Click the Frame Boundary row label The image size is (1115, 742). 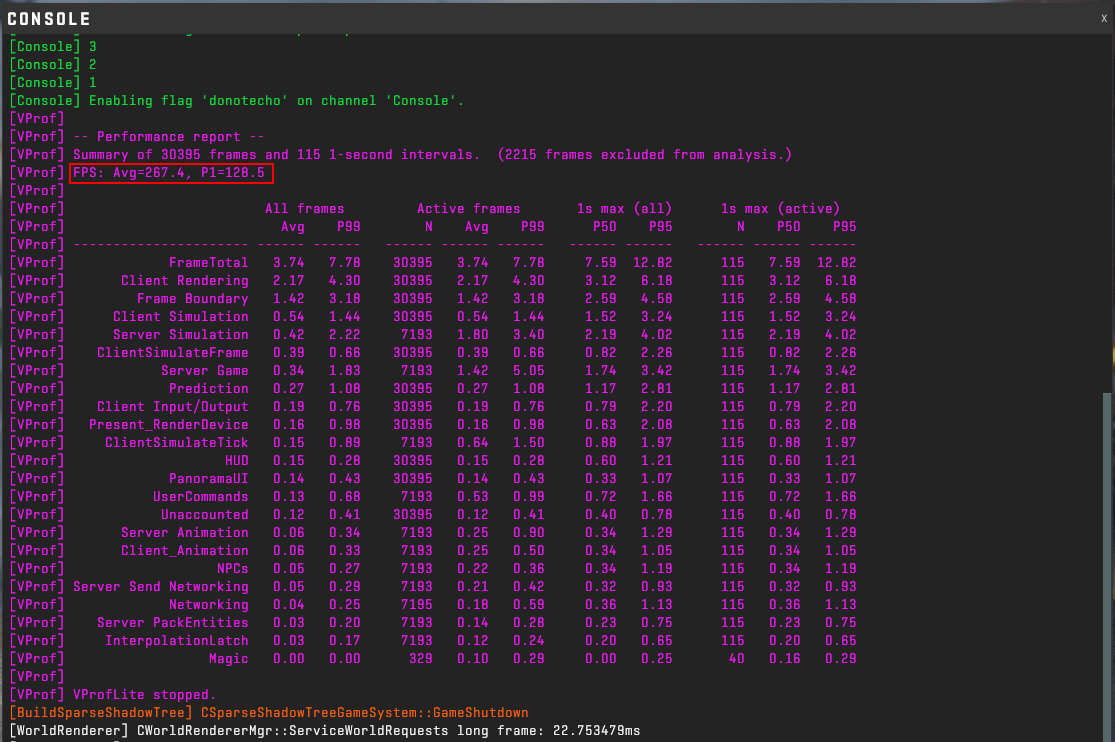(192, 299)
